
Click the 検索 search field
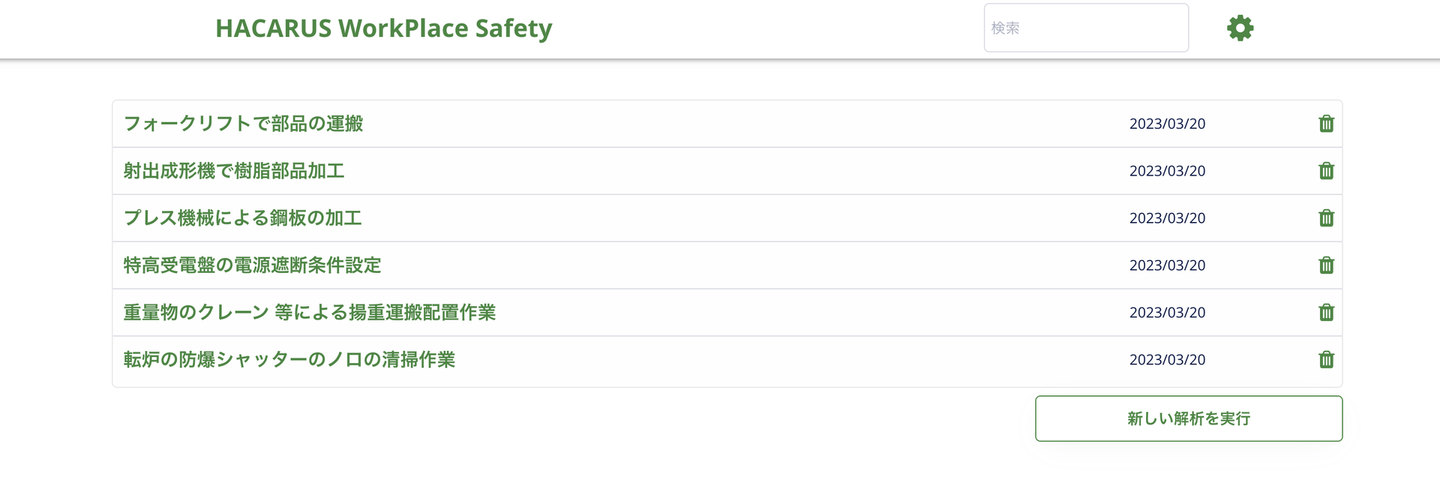(1086, 28)
